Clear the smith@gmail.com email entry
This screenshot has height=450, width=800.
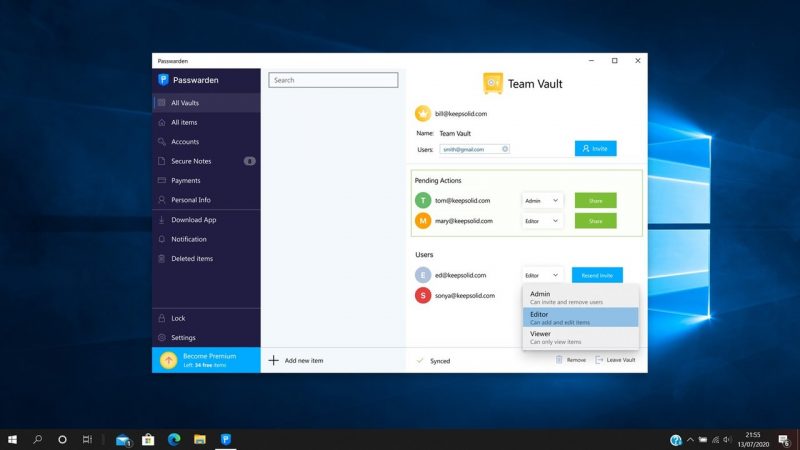[505, 149]
